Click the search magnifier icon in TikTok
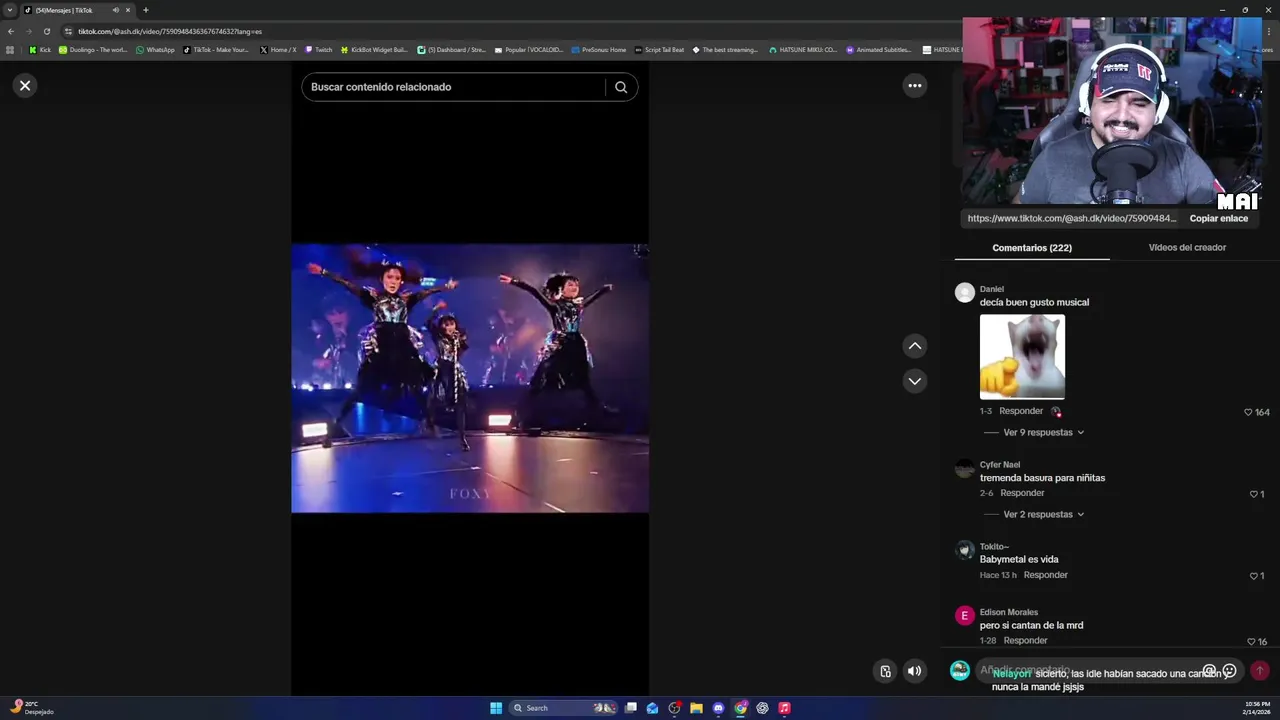The image size is (1280, 720). (621, 87)
